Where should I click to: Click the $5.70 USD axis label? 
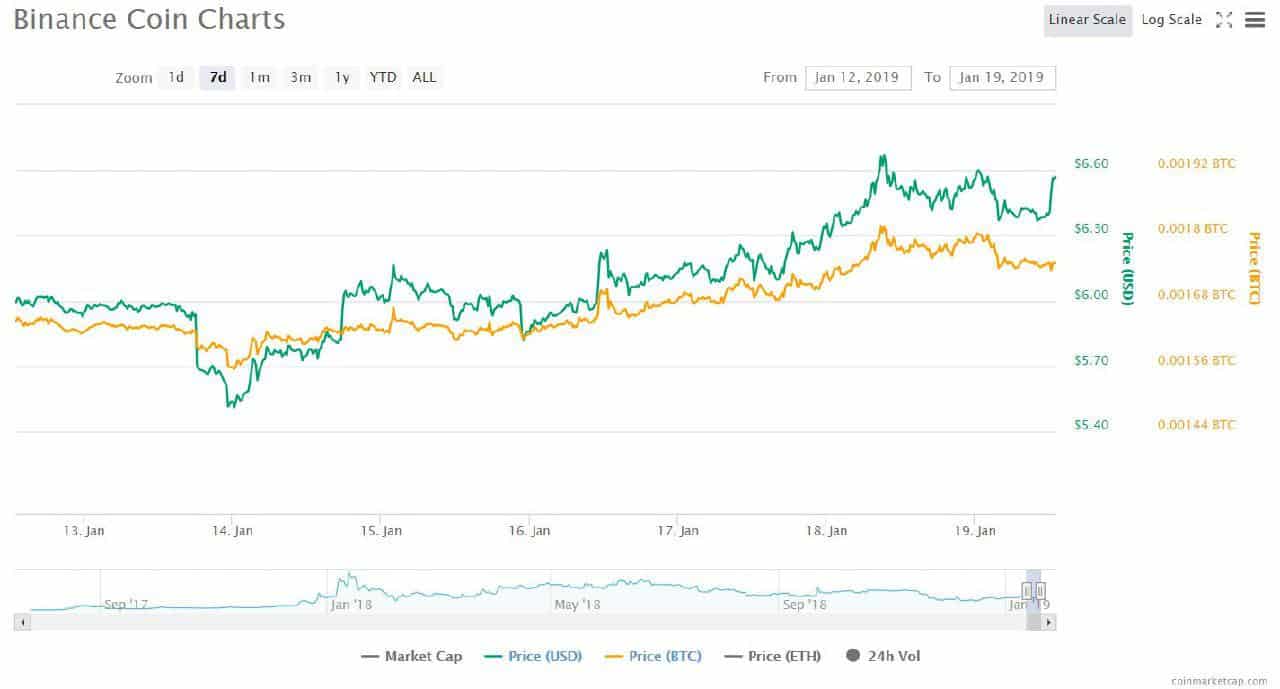click(1089, 360)
